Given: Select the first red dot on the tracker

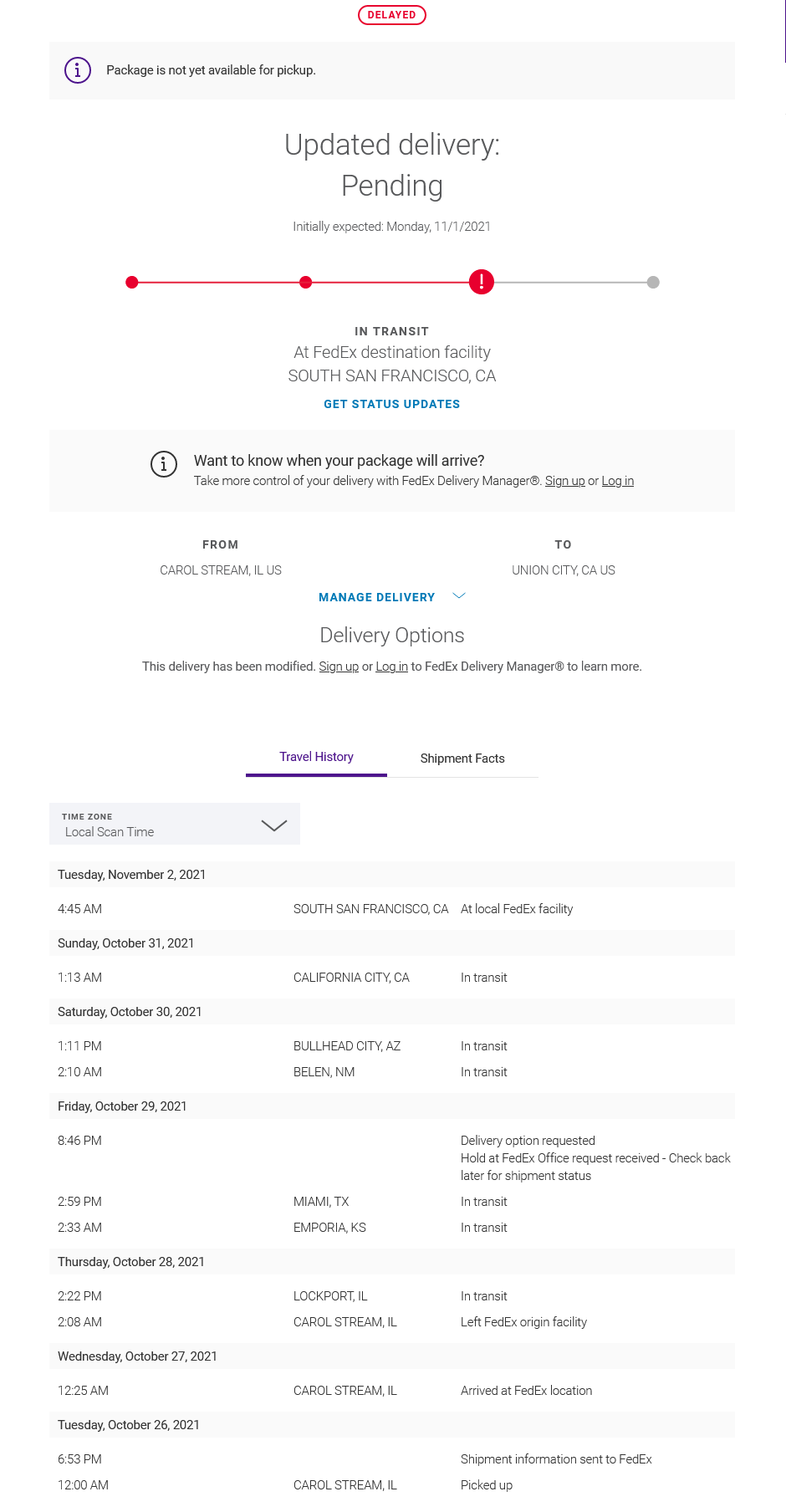Looking at the screenshot, I should [132, 282].
